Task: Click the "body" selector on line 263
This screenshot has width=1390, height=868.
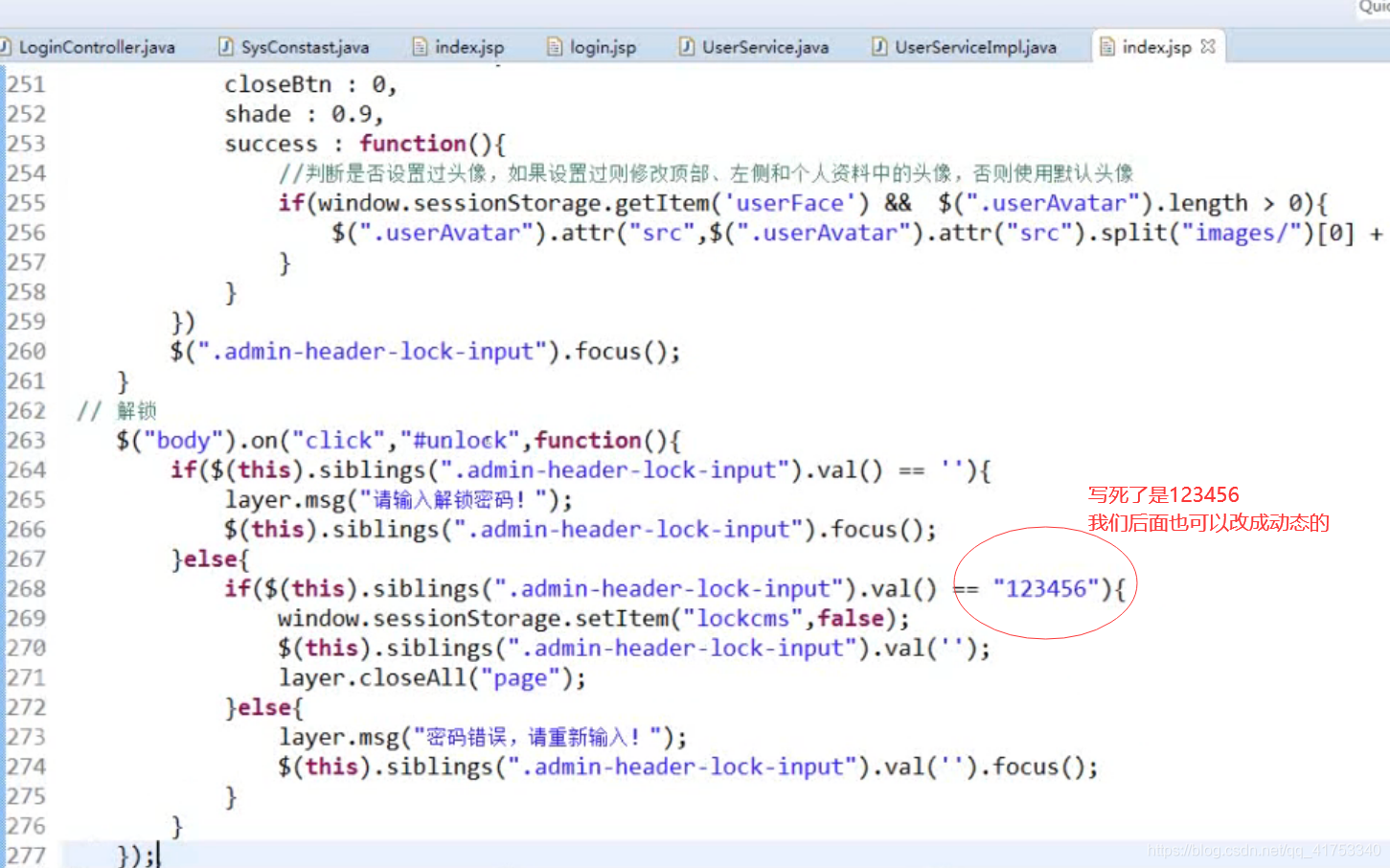Action: tap(183, 441)
